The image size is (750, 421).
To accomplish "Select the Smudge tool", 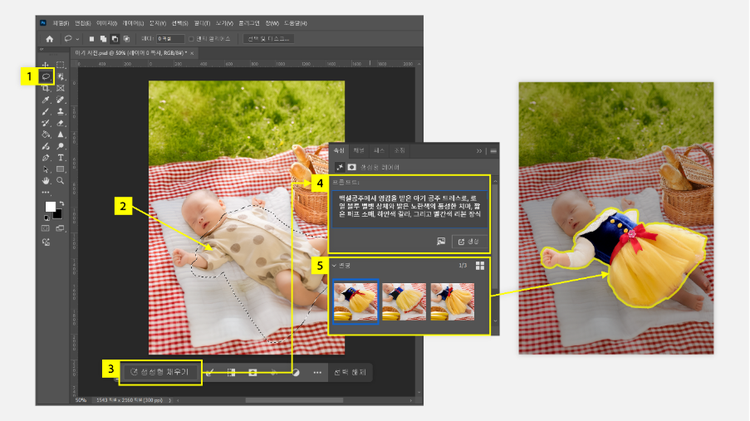I will (x=45, y=146).
